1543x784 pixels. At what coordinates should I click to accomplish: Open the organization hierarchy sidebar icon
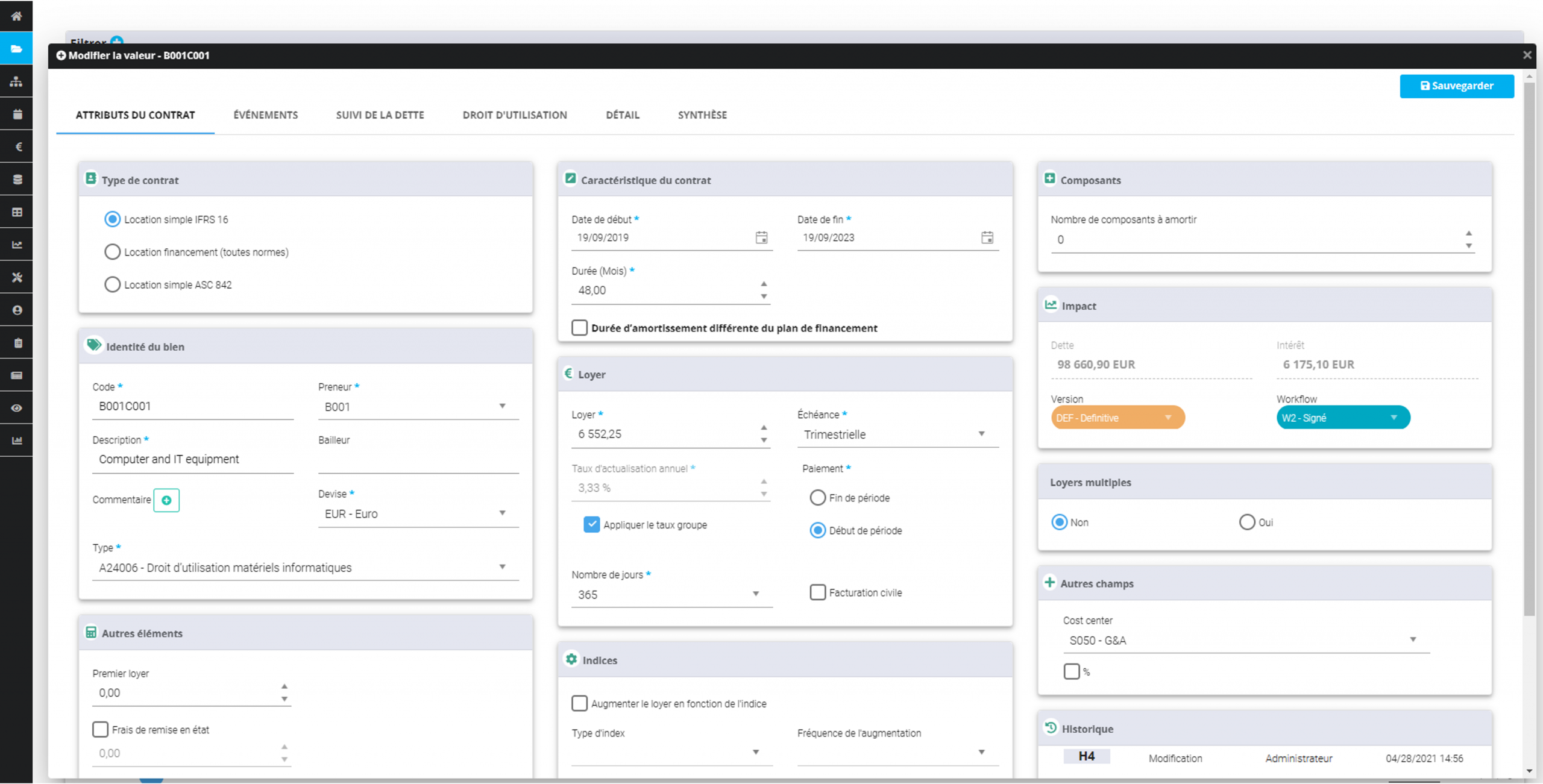(x=16, y=81)
